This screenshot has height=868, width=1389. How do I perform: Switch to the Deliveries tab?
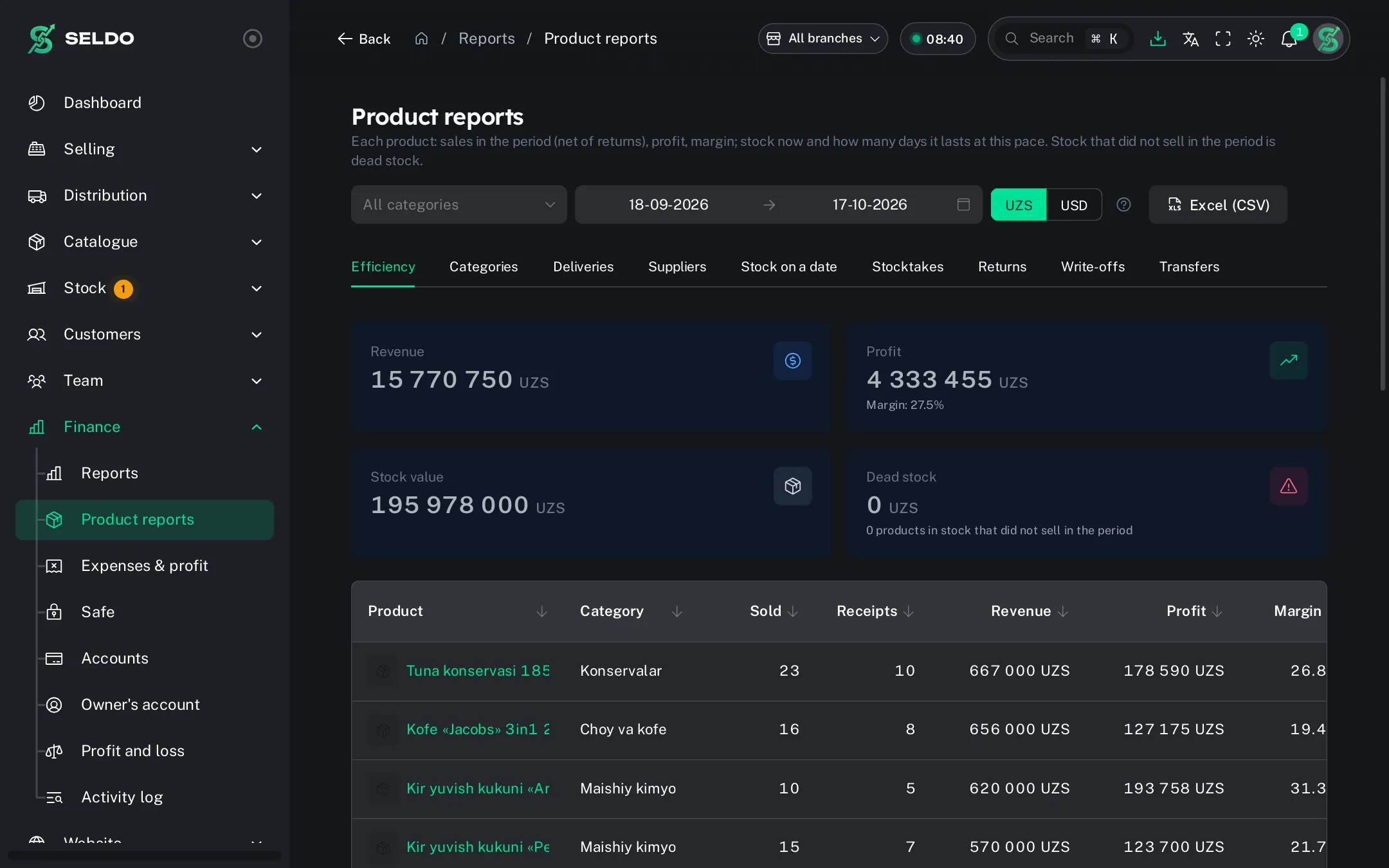583,267
